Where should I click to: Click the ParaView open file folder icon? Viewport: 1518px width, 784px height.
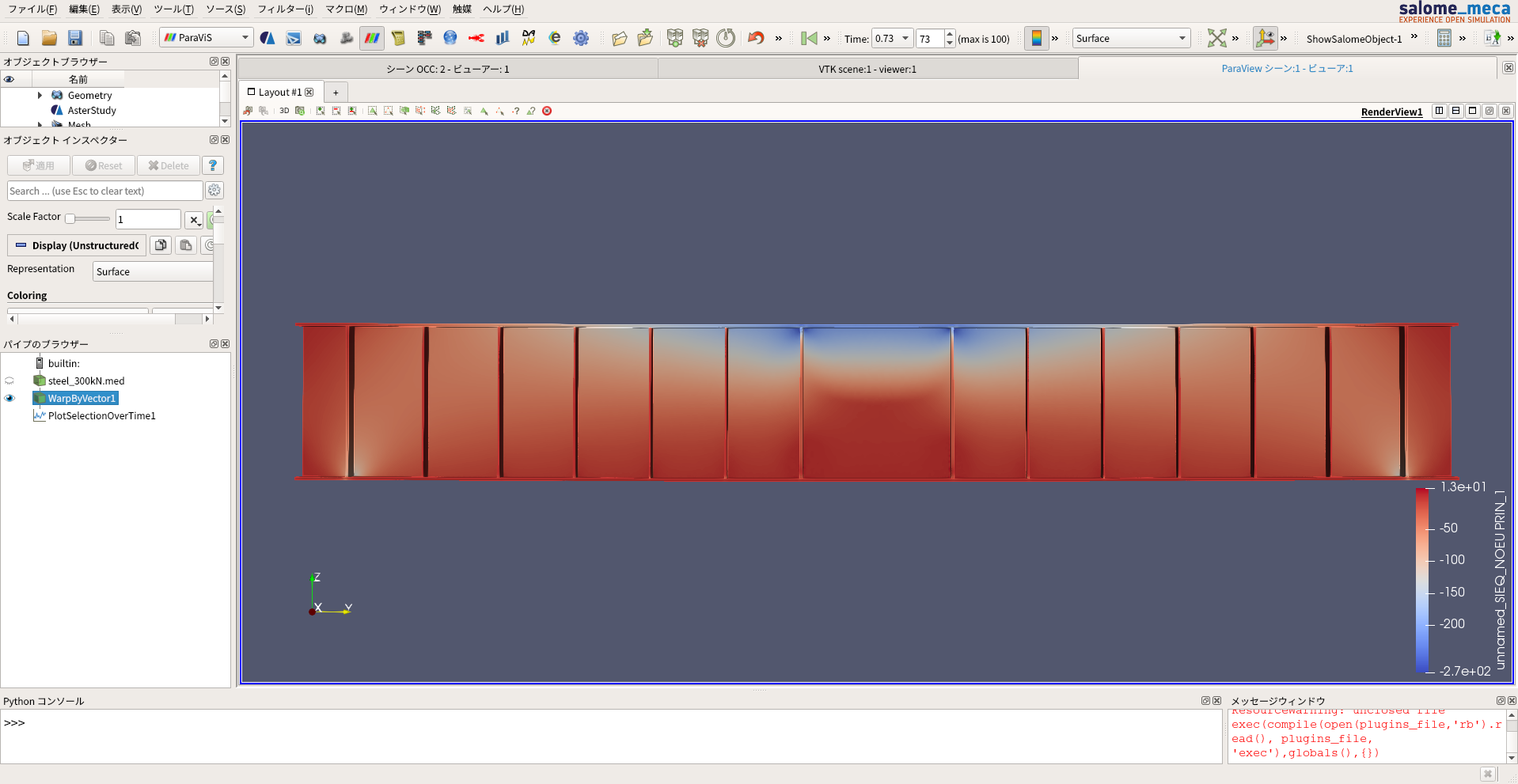point(620,38)
